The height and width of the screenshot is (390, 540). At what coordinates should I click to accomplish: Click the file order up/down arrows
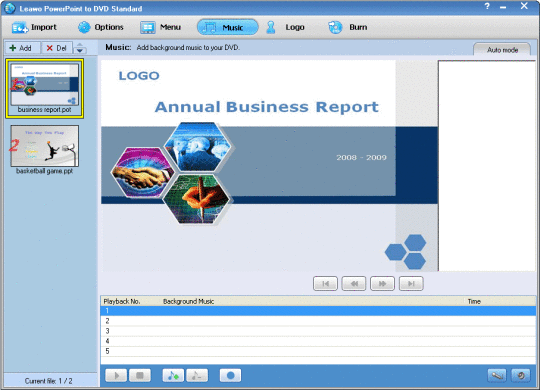pyautogui.click(x=80, y=48)
